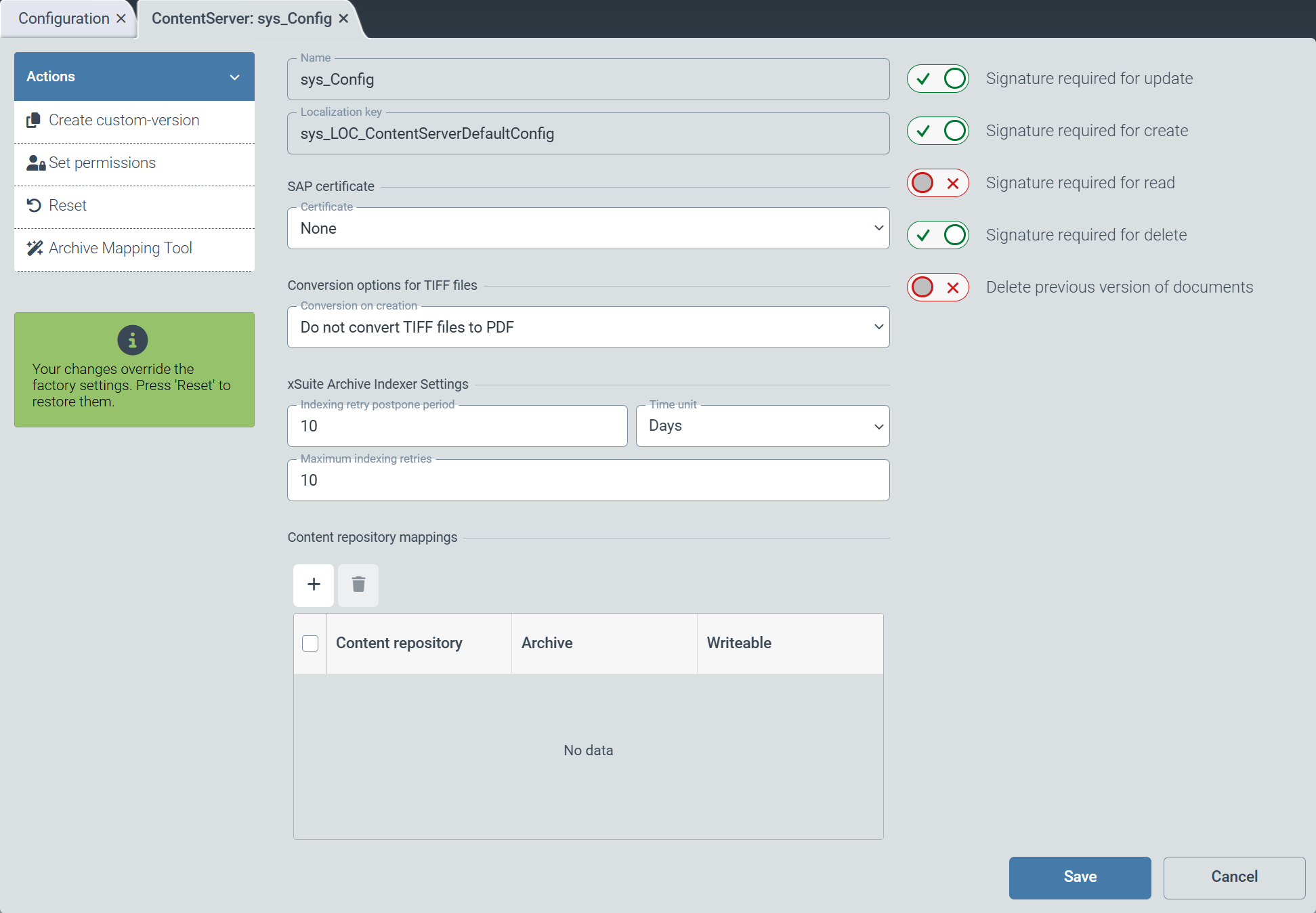This screenshot has height=913, width=1316.
Task: Close the ContentServer: sys_Config tab
Action: click(x=344, y=18)
